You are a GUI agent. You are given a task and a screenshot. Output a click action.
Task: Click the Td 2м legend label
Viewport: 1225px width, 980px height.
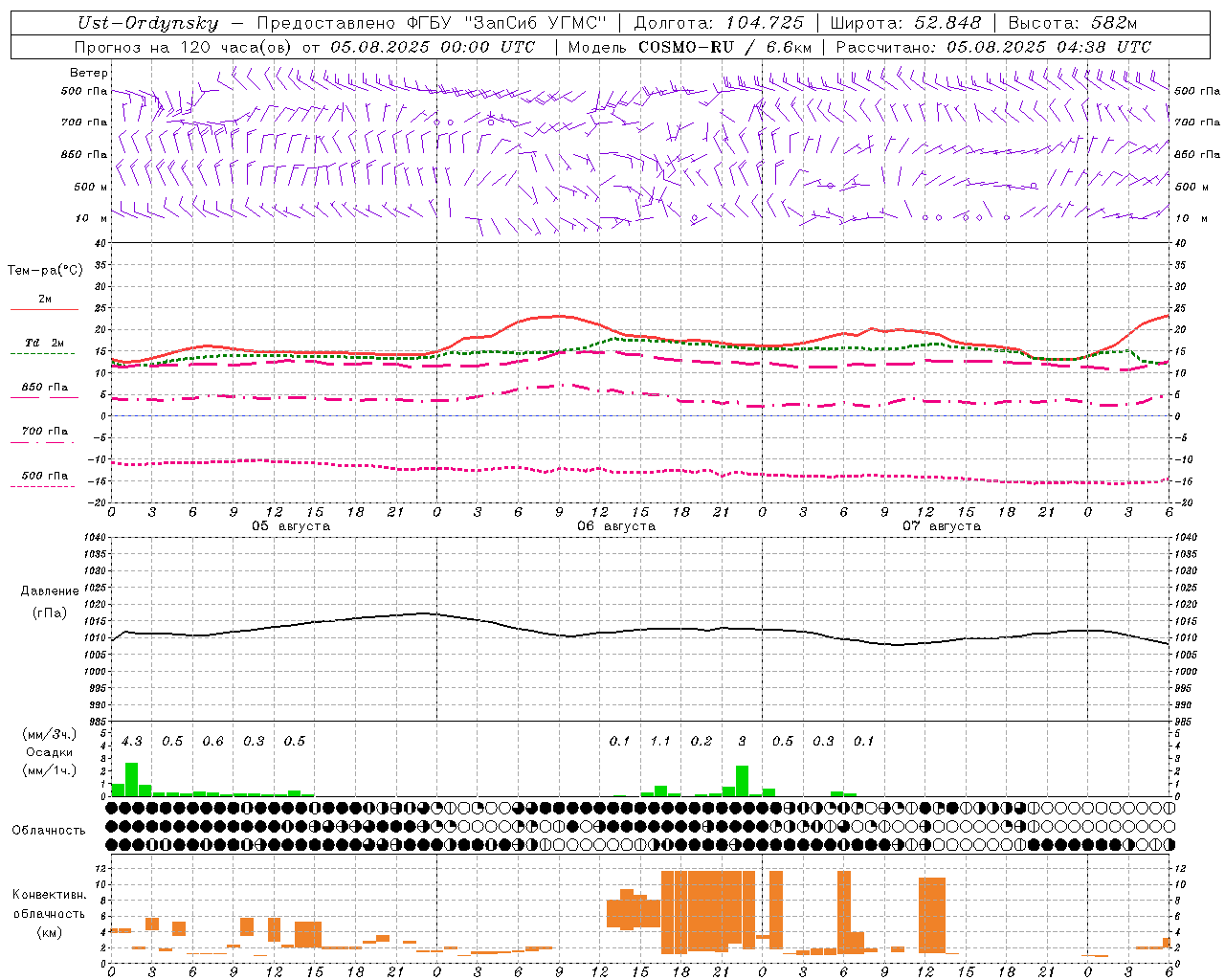click(45, 343)
